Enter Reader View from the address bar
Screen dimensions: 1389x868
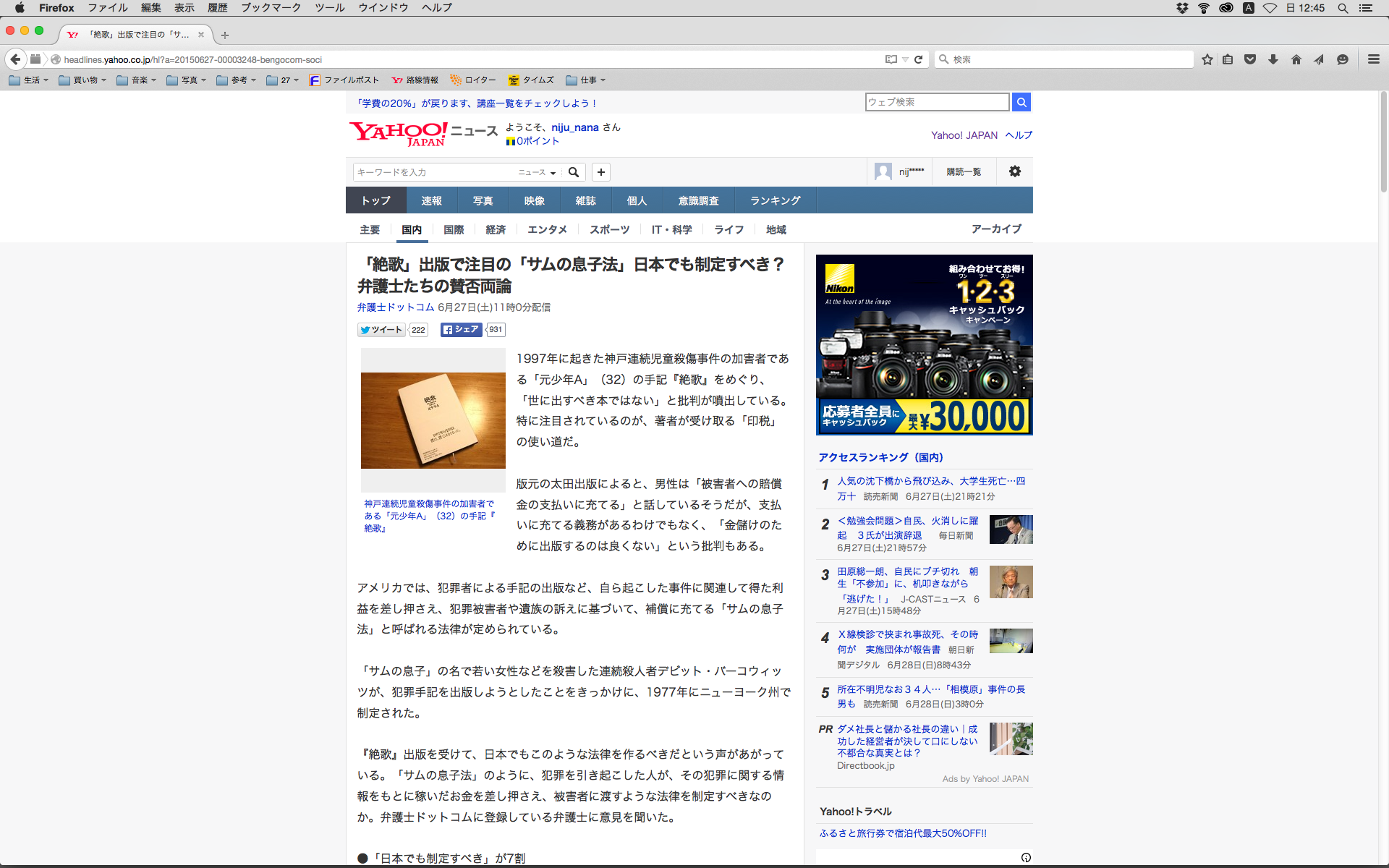(891, 59)
